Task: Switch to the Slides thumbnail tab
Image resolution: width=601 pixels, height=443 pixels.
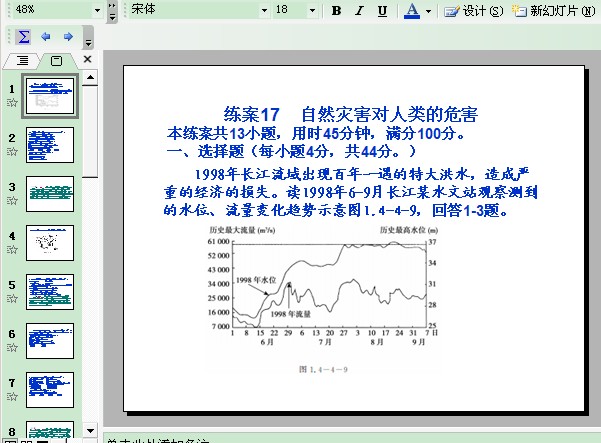Action: [56, 61]
